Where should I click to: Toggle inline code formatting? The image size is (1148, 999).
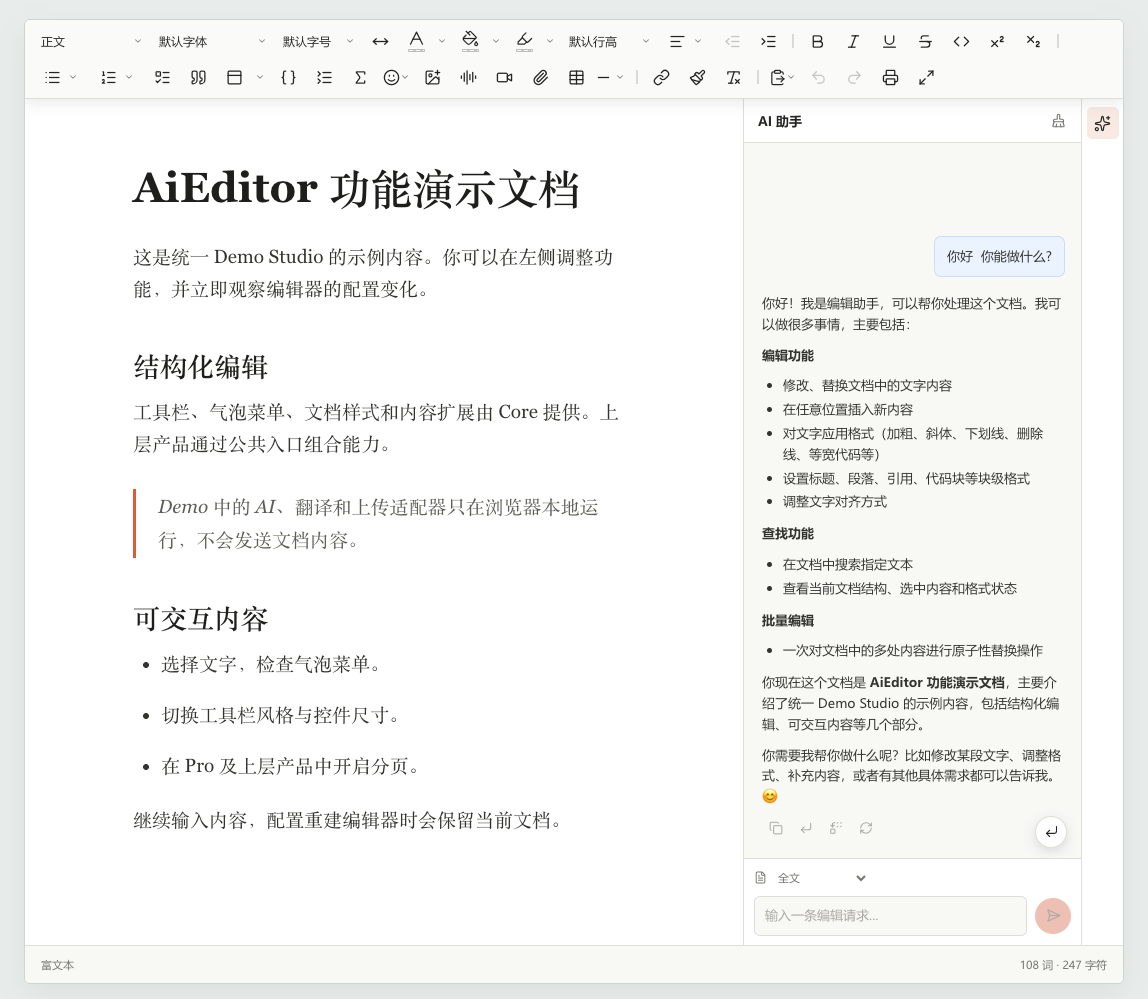(x=961, y=42)
